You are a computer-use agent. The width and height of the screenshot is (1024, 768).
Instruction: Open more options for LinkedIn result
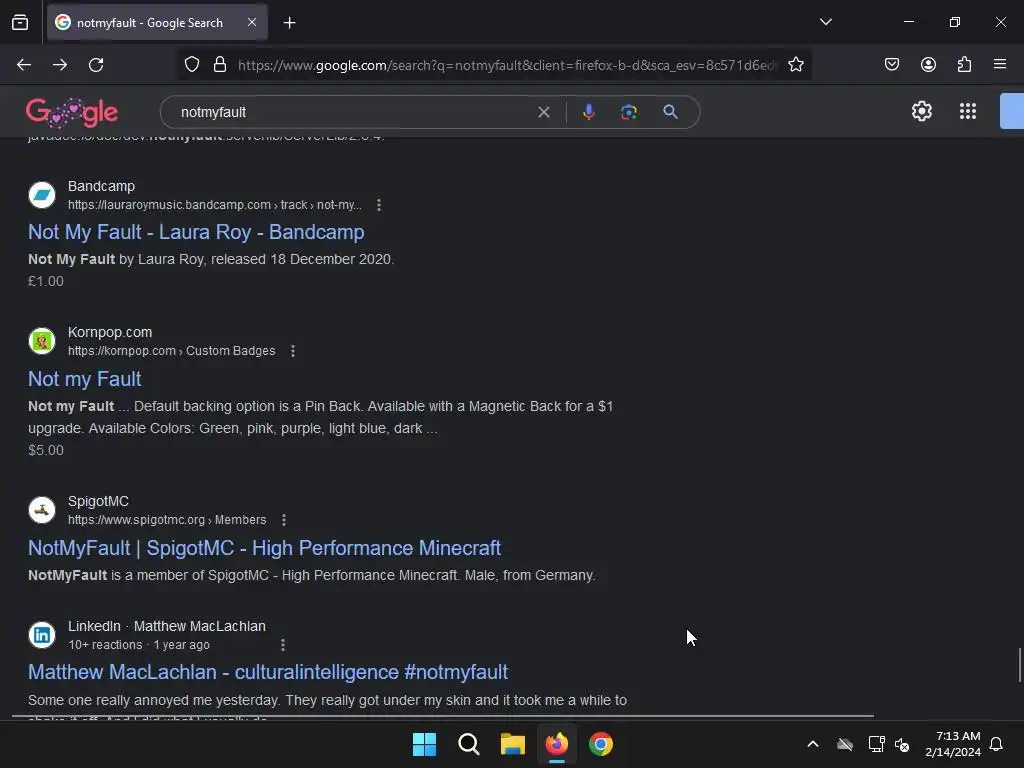pos(283,645)
